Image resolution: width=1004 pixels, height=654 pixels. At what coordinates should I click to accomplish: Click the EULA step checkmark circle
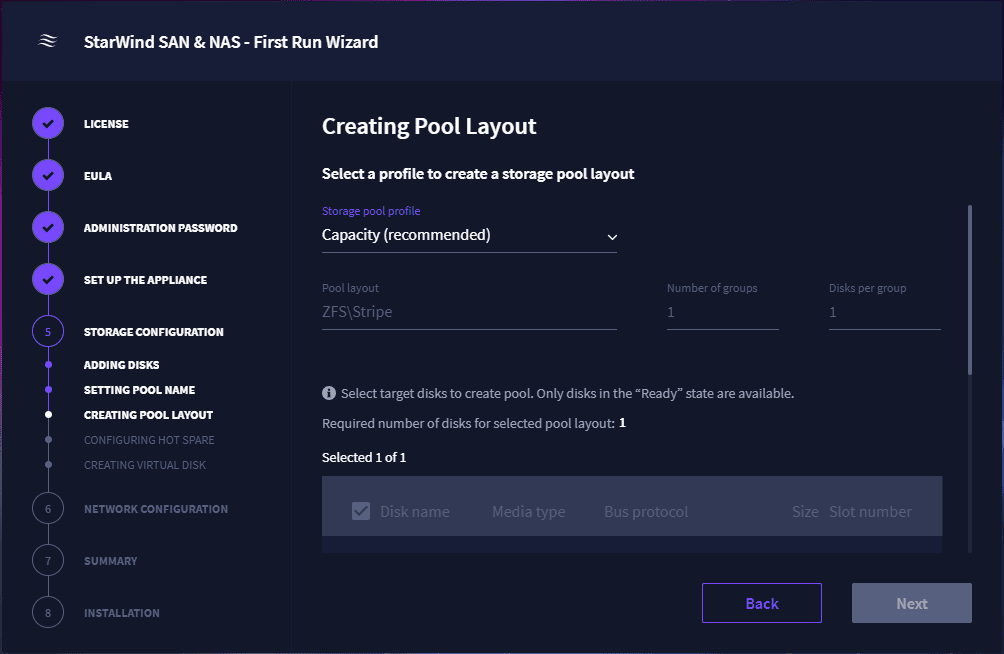coord(48,176)
